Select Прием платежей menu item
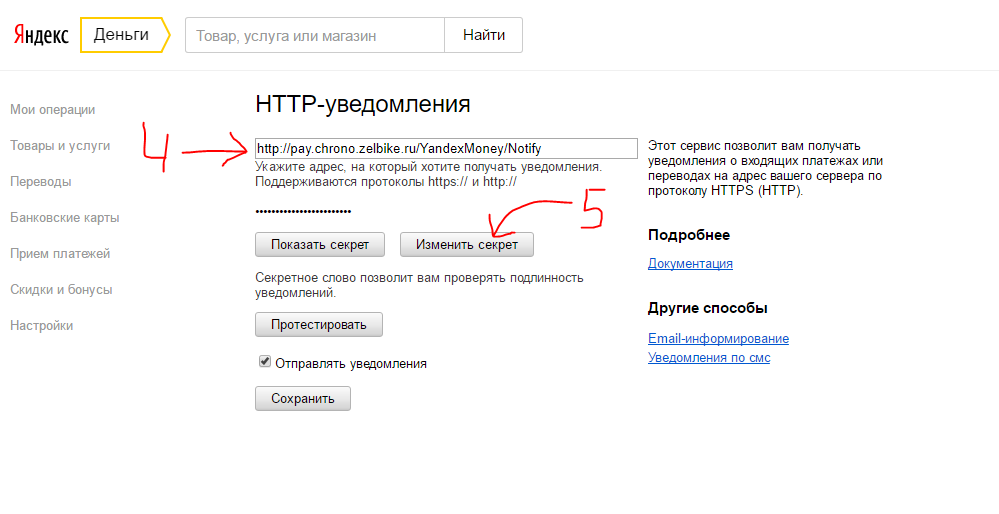 (60, 253)
